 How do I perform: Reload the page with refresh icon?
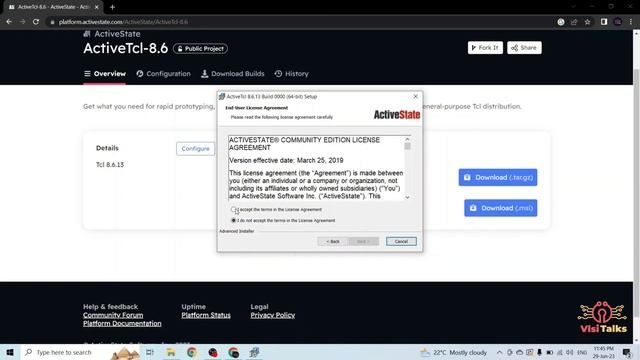pos(36,22)
